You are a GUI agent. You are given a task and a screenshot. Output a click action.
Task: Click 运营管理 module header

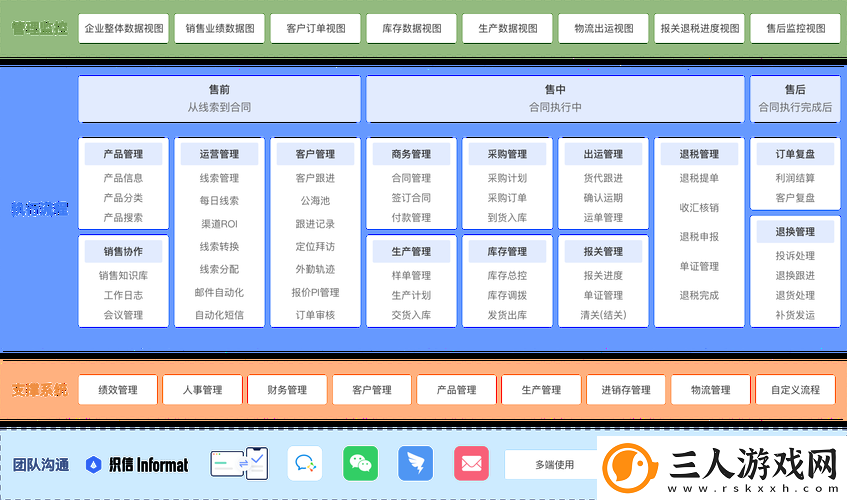(x=219, y=154)
